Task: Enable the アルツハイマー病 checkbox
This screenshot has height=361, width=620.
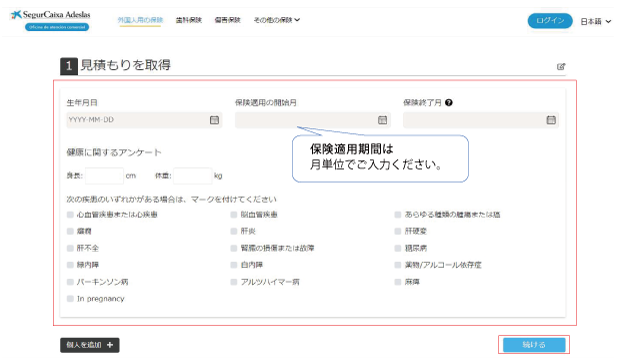Action: 234,282
